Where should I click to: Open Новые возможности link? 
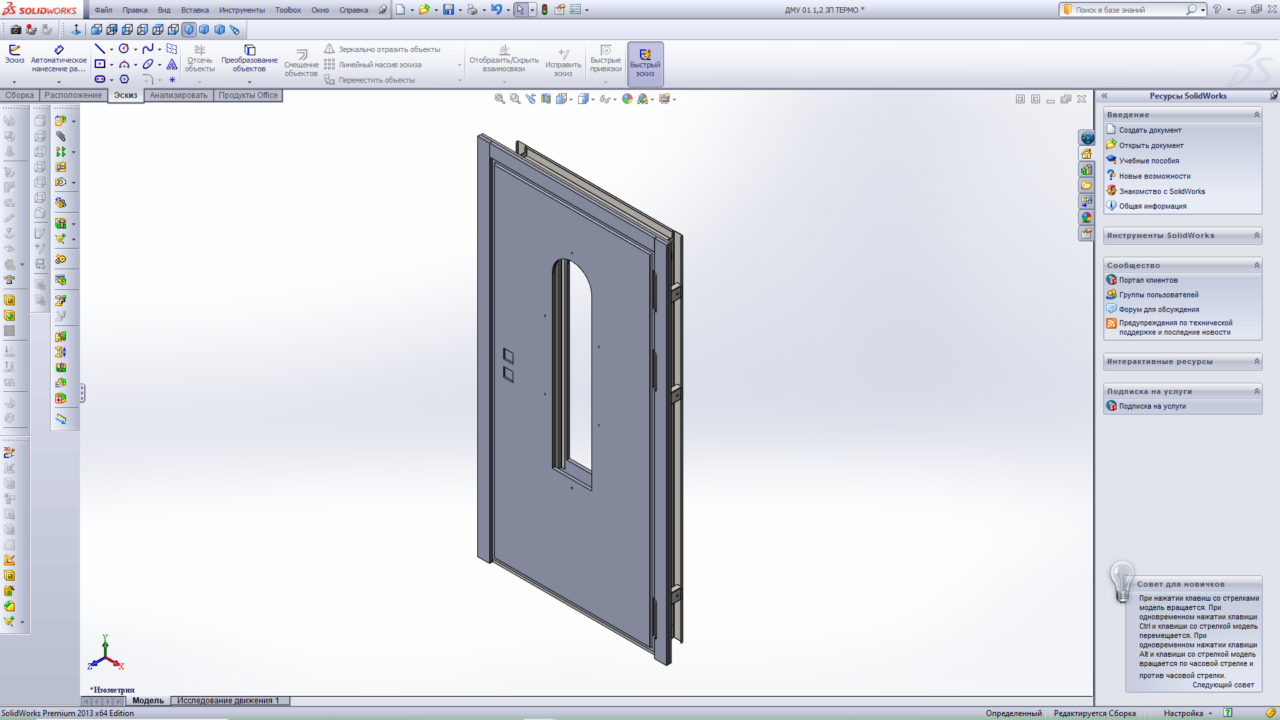pos(1155,176)
